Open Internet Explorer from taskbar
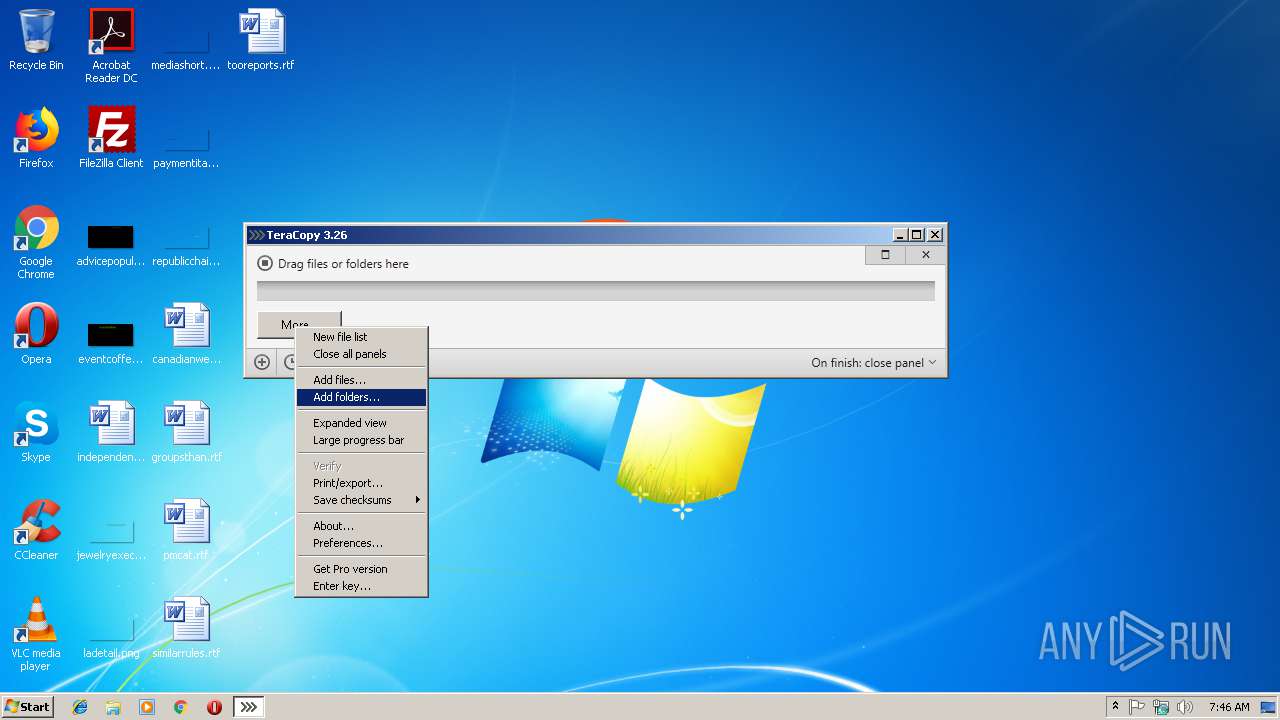 click(80, 707)
